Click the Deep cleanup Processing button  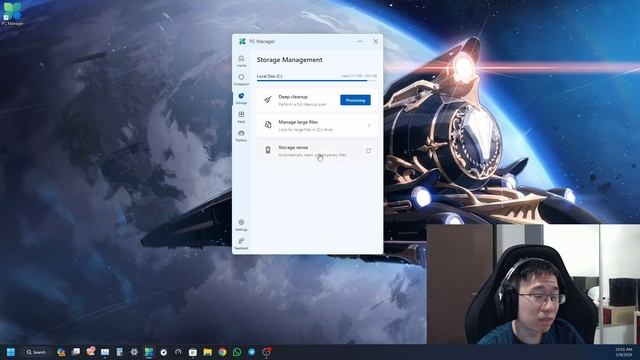pyautogui.click(x=355, y=100)
